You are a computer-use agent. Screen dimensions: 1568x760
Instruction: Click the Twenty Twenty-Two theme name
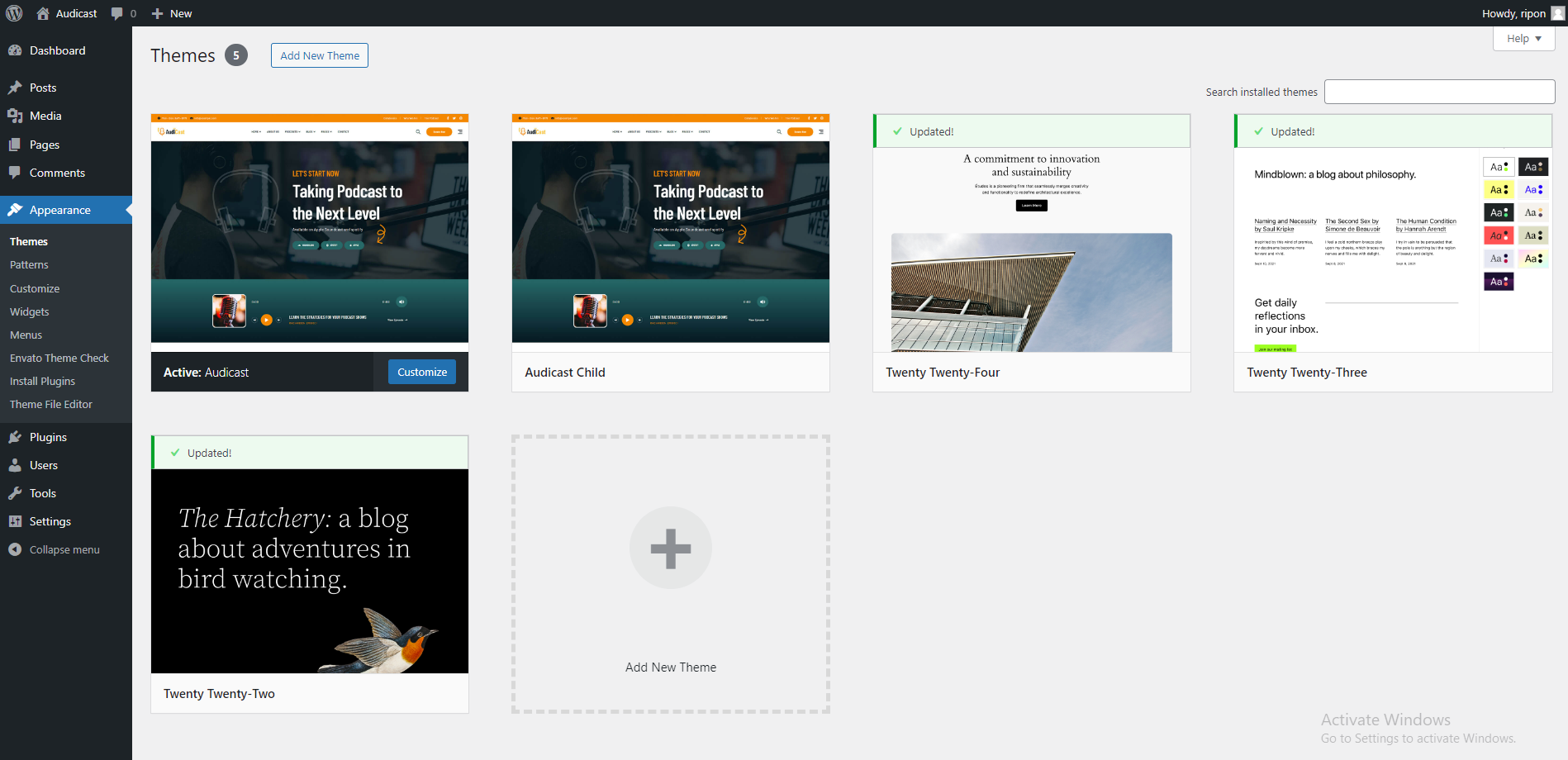coord(219,694)
